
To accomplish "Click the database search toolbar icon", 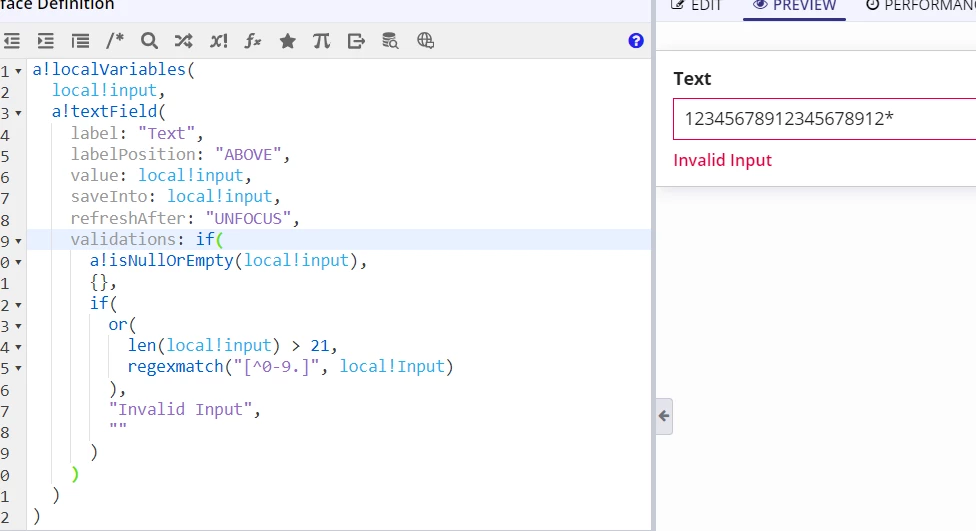I will 390,41.
